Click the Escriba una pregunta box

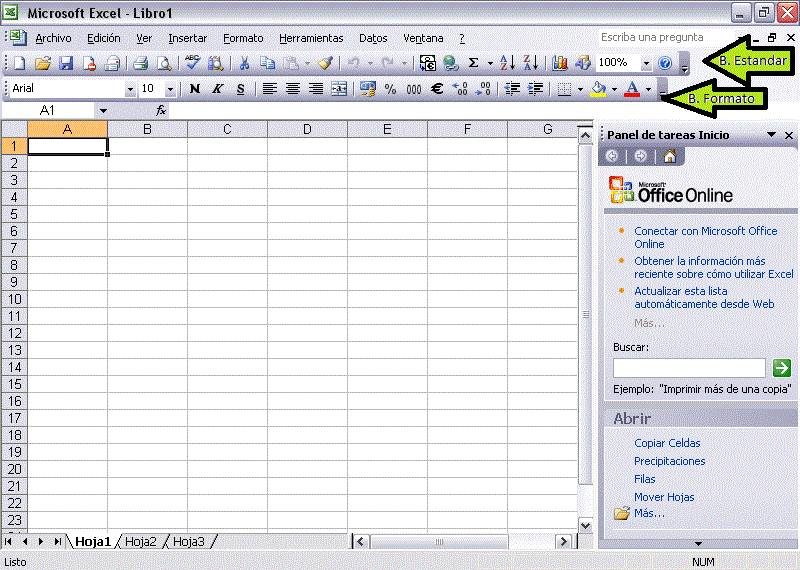point(666,37)
